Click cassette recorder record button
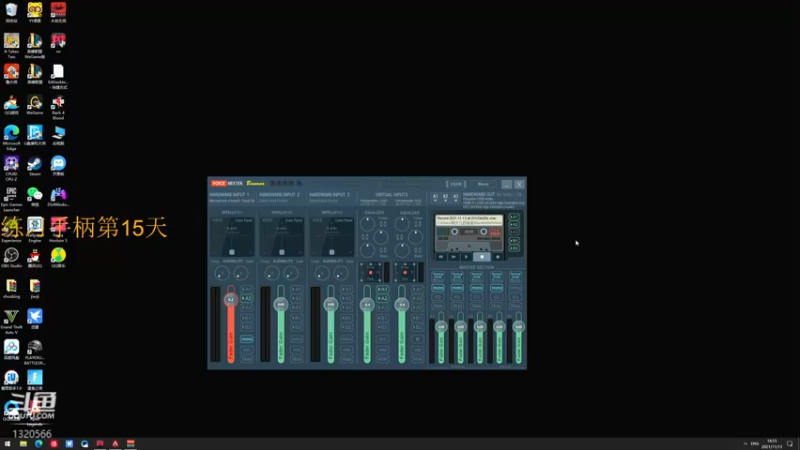This screenshot has width=800, height=450. 498,257
